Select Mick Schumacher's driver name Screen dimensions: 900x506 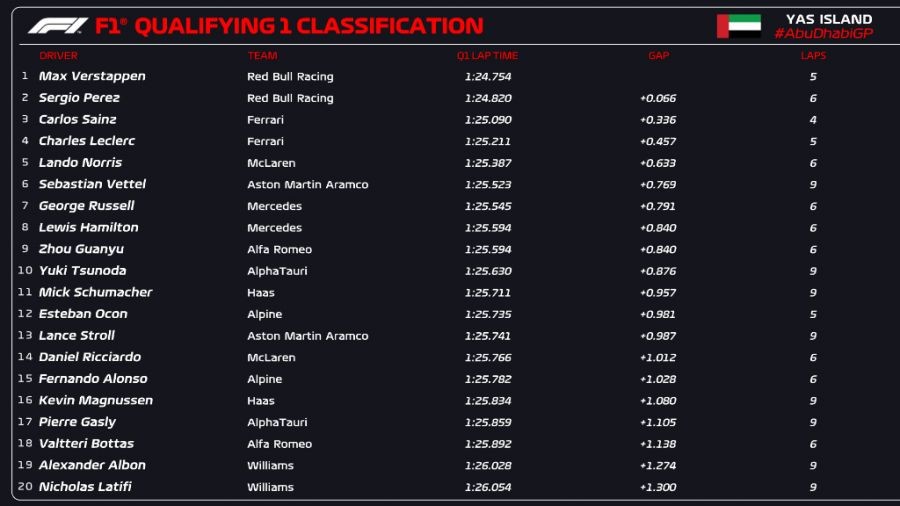(95, 293)
